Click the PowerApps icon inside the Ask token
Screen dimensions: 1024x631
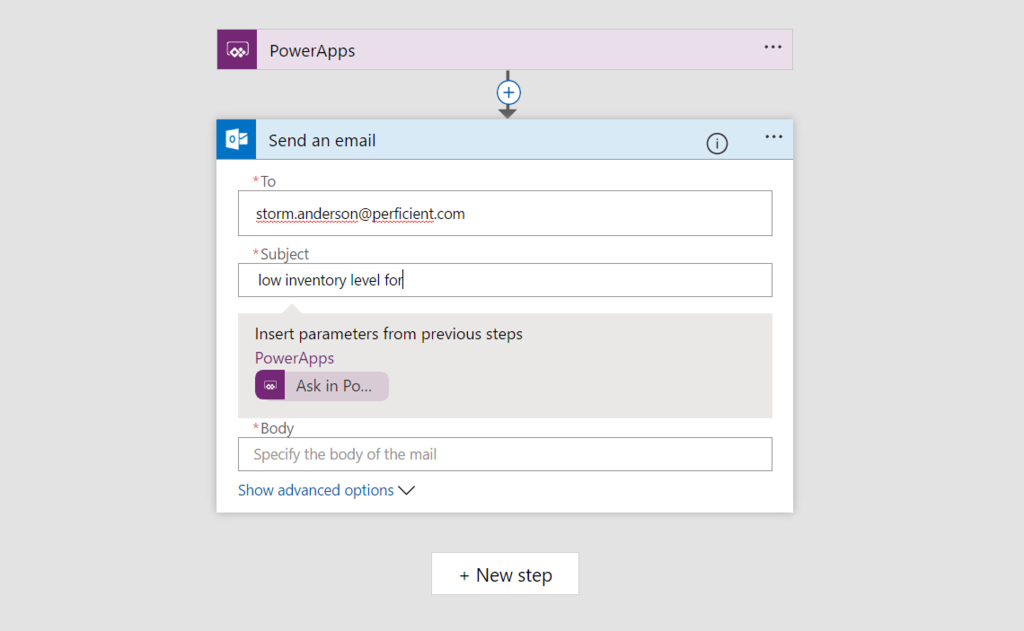tap(269, 386)
